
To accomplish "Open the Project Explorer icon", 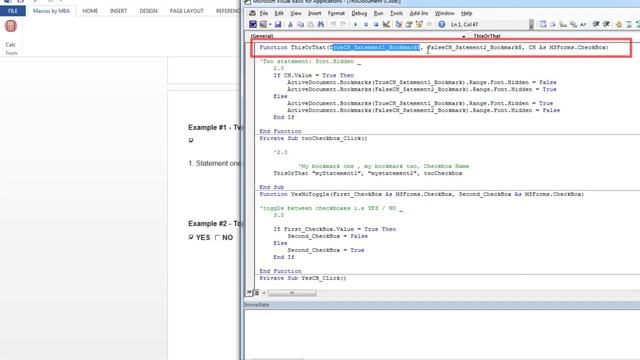I will pyautogui.click(x=398, y=24).
